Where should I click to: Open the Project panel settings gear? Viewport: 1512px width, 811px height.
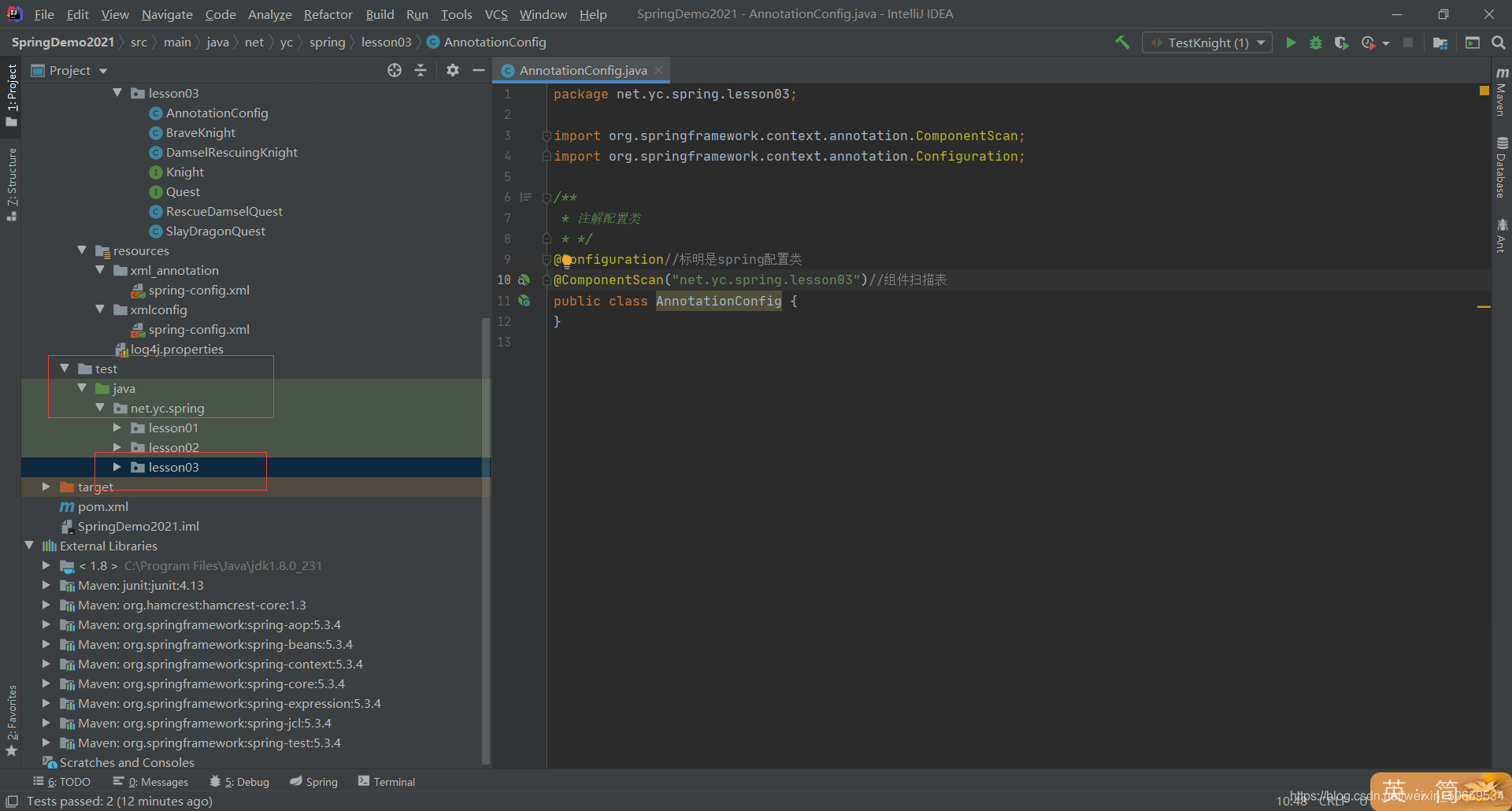(453, 70)
